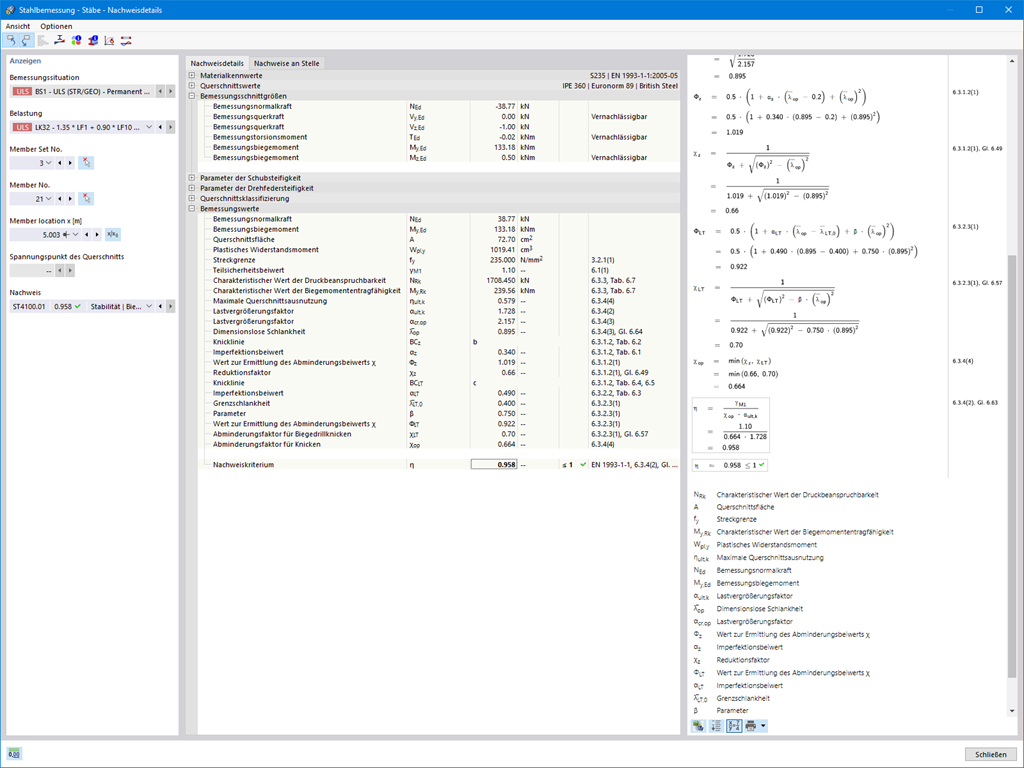Screen dimensions: 1024x768
Task: Open the Member No. 21 dropdown
Action: click(x=49, y=199)
